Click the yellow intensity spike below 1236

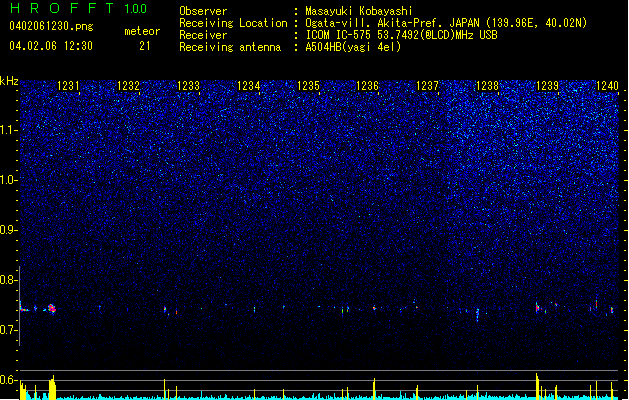click(x=374, y=388)
